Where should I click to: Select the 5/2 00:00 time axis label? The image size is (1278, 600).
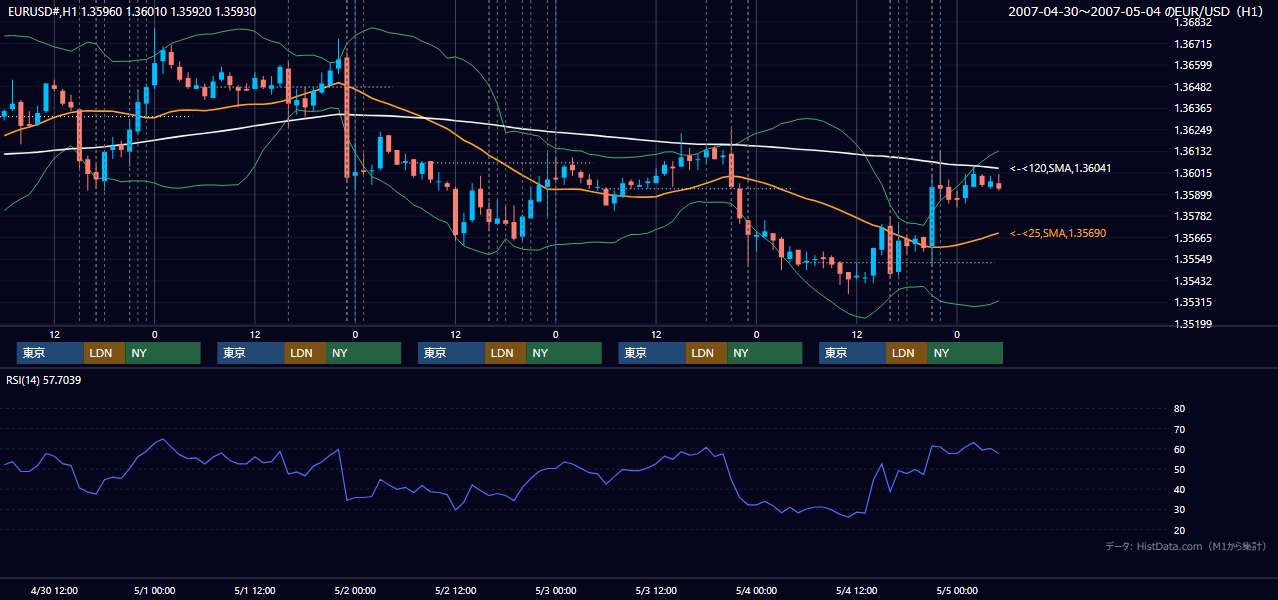point(355,591)
